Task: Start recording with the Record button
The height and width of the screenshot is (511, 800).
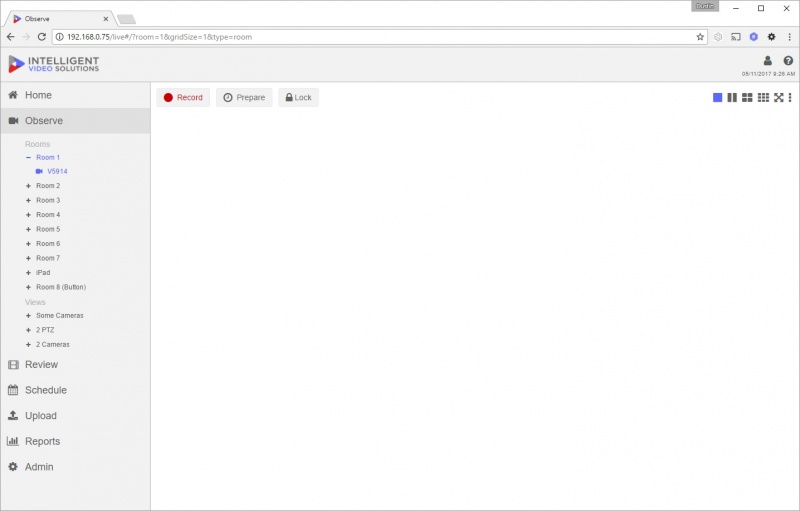Action: (183, 97)
